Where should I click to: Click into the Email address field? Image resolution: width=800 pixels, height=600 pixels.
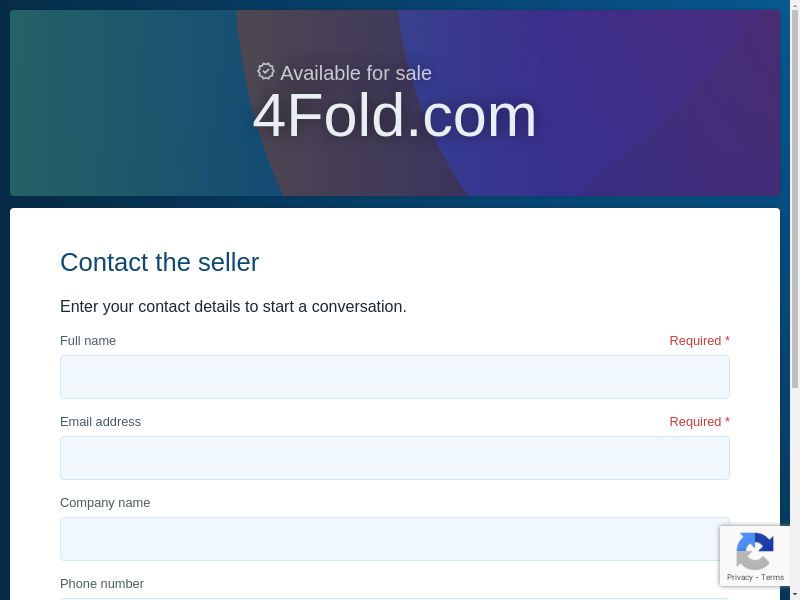(395, 458)
